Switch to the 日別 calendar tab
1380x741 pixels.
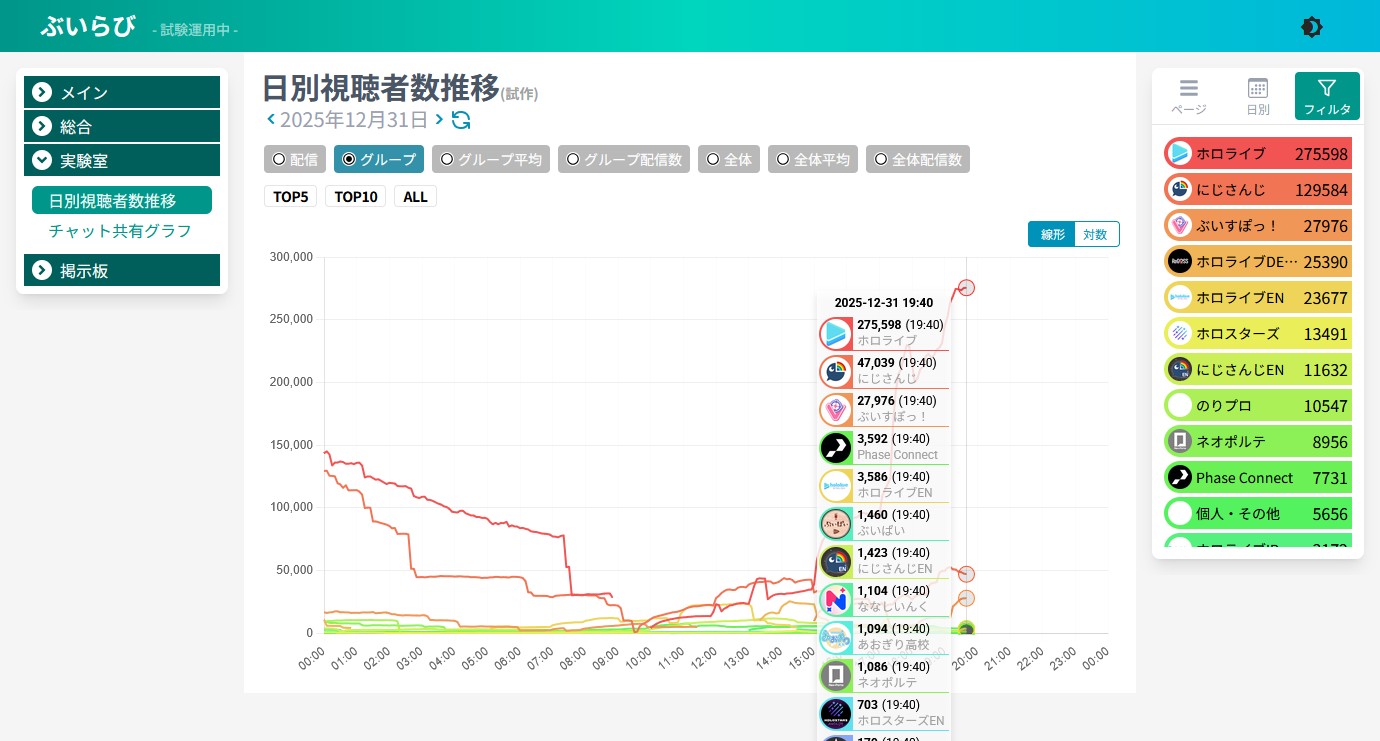(1257, 96)
